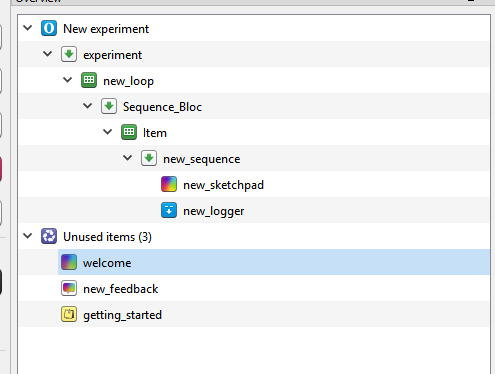The height and width of the screenshot is (374, 495).
Task: Select the 'new_loop' item label
Action: pyautogui.click(x=128, y=81)
